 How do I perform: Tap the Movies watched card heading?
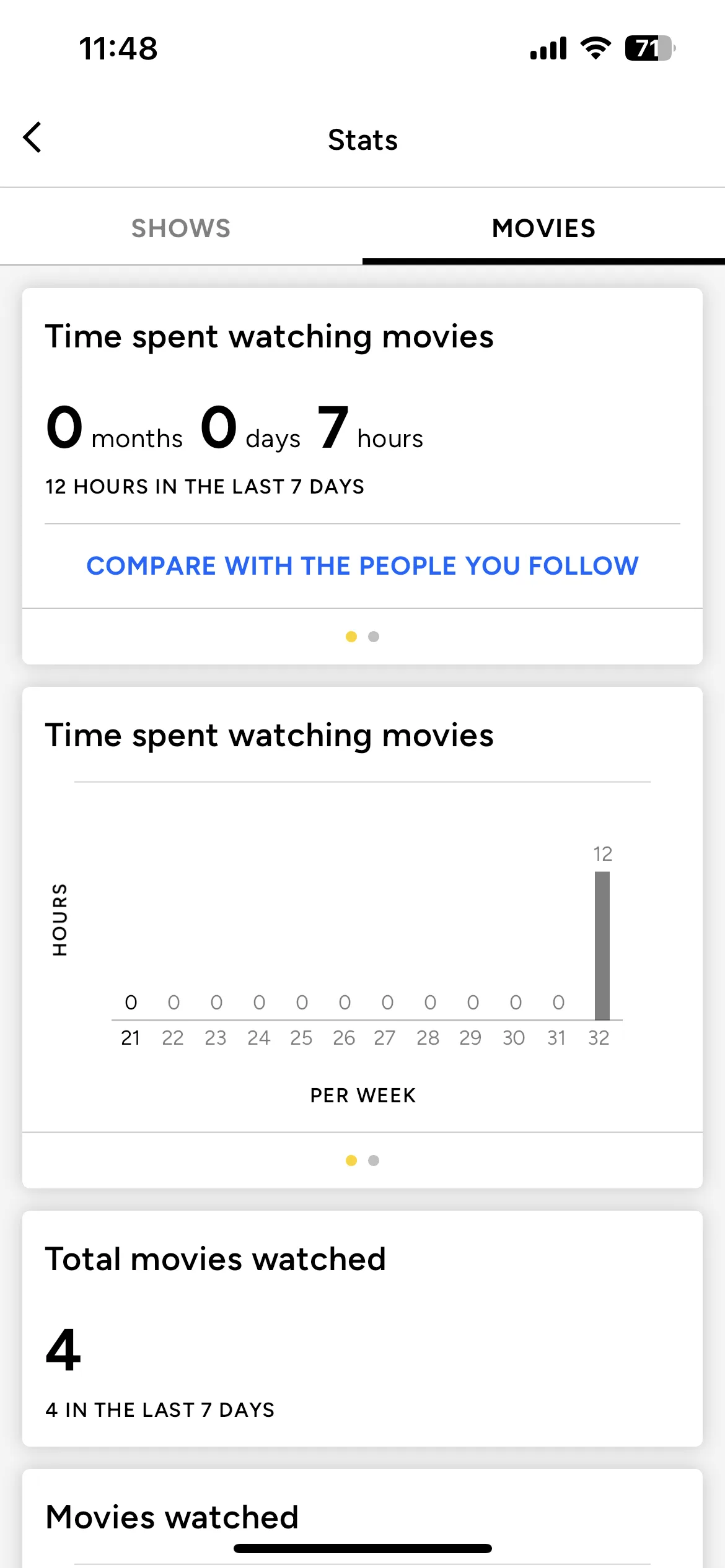(x=172, y=1517)
